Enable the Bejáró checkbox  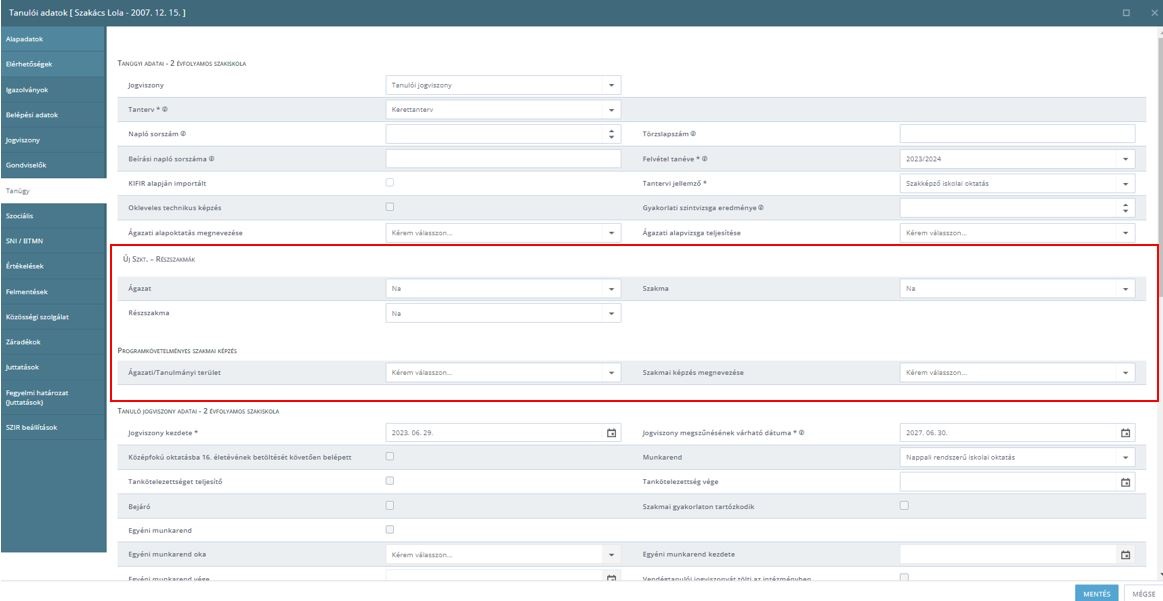(x=389, y=505)
